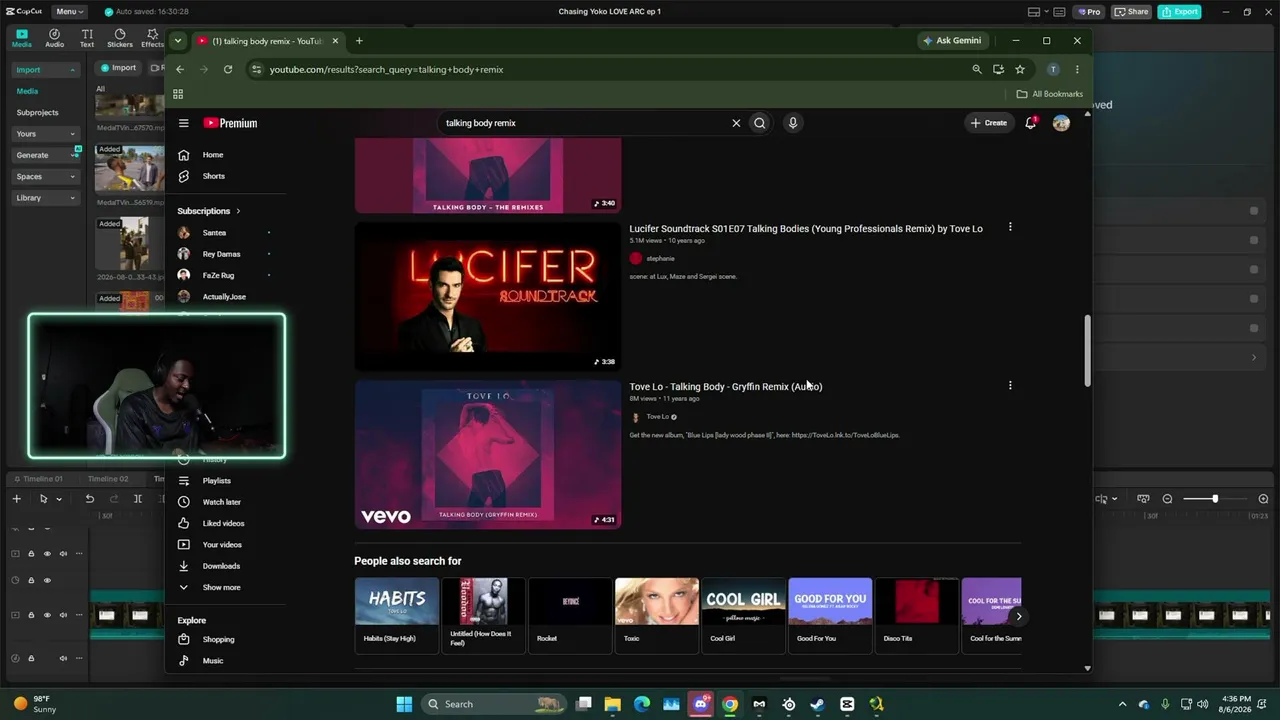The height and width of the screenshot is (720, 1280).
Task: Click the Share button in CapCut
Action: coord(1132,12)
